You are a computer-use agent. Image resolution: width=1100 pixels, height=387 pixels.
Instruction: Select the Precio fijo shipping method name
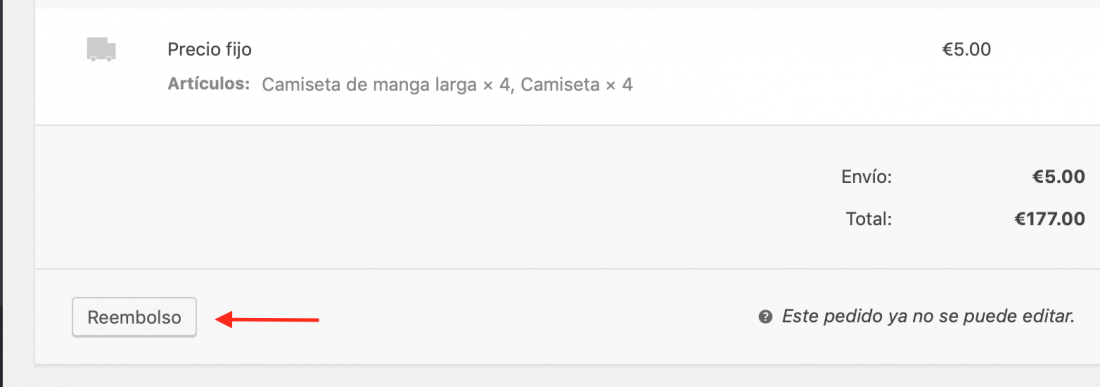coord(210,50)
